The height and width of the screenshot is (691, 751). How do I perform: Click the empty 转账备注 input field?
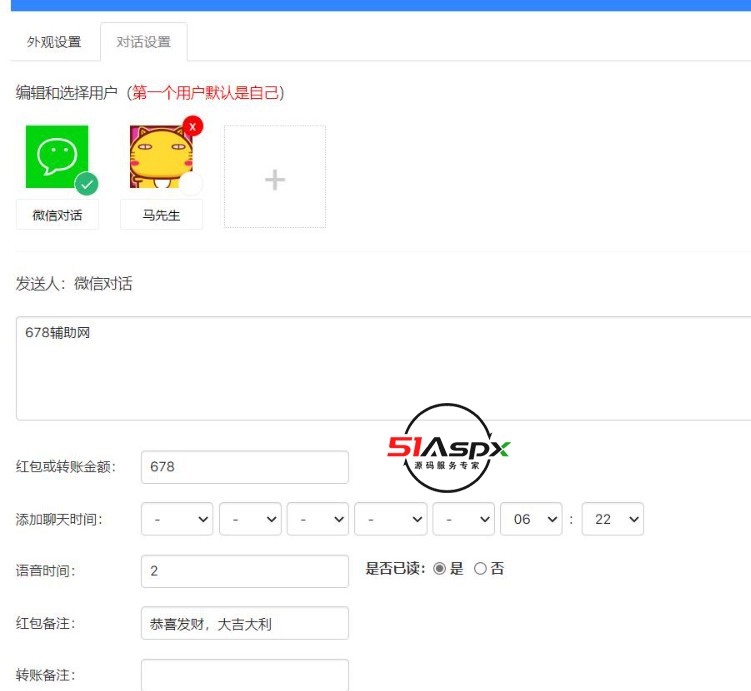tap(245, 675)
